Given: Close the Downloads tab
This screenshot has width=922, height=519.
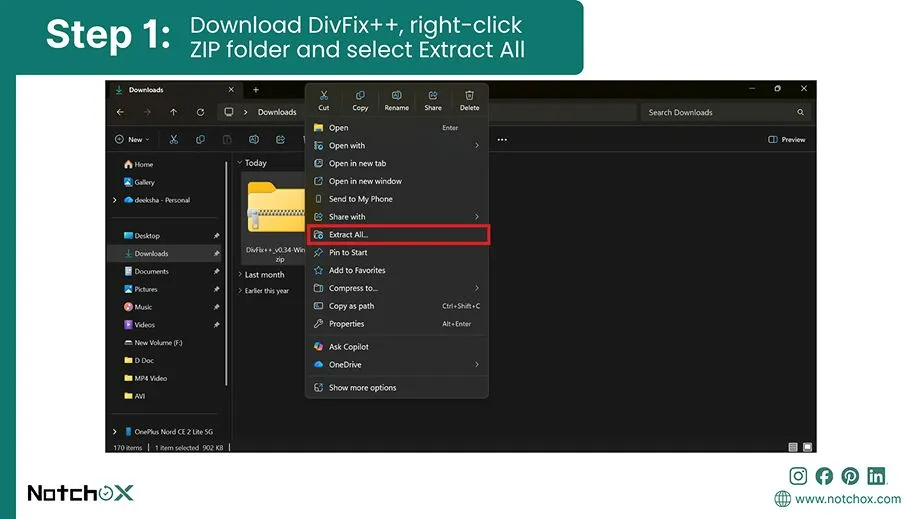Looking at the screenshot, I should click(x=231, y=89).
